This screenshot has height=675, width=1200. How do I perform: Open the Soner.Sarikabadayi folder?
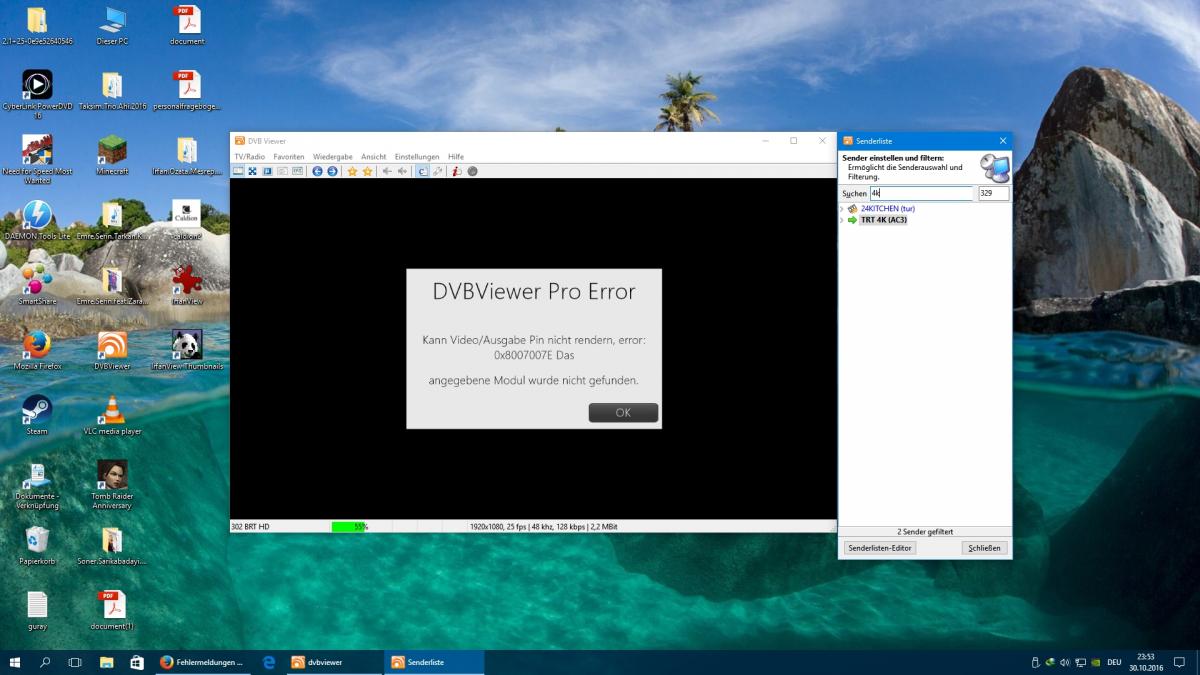point(112,546)
